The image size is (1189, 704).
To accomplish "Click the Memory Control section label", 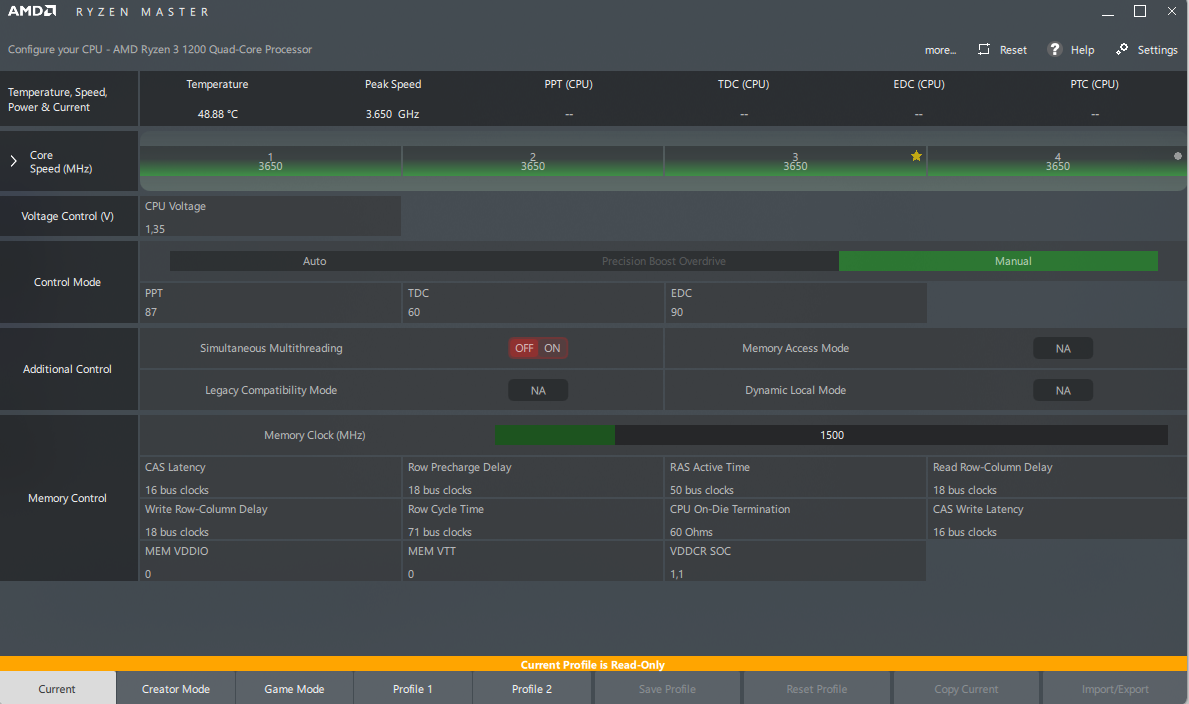I will 67,498.
